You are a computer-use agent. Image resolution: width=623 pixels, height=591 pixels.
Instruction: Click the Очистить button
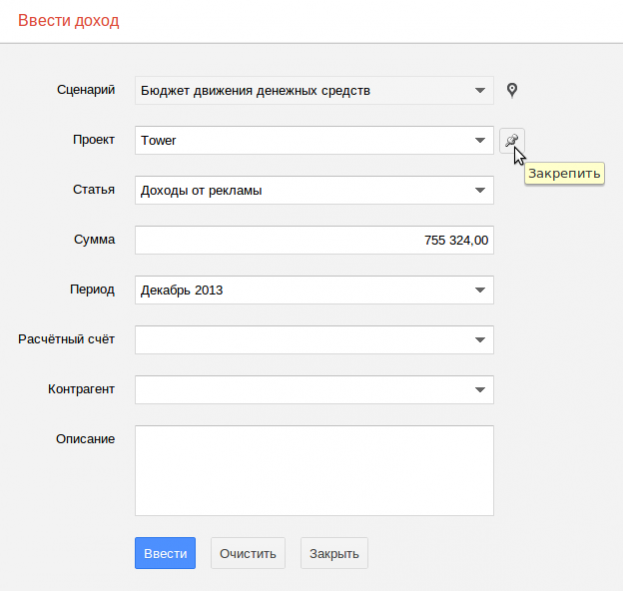coord(248,553)
